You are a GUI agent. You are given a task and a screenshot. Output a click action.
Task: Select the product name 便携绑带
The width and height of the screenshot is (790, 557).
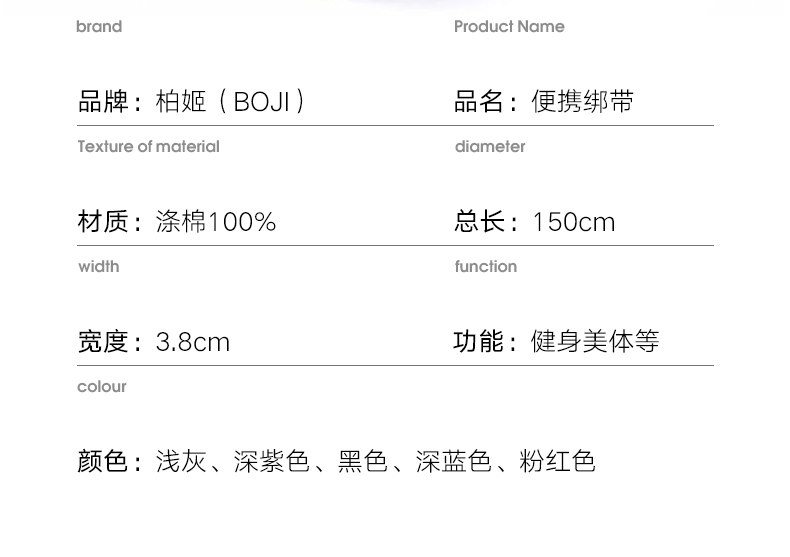coord(582,101)
